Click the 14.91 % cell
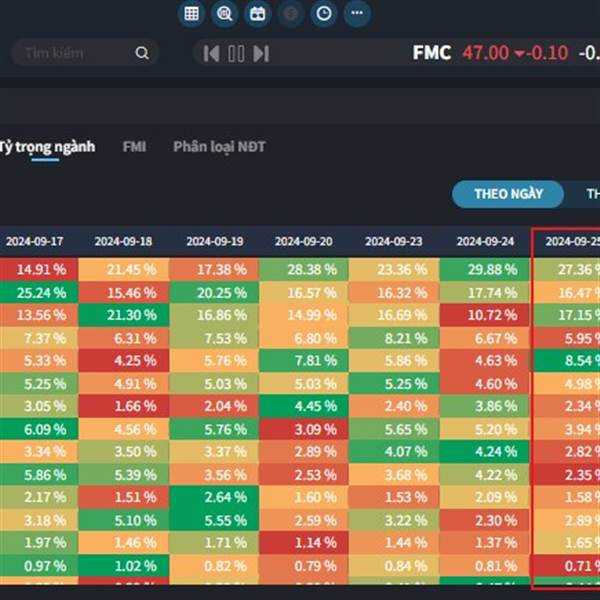The height and width of the screenshot is (600, 600). [x=39, y=269]
